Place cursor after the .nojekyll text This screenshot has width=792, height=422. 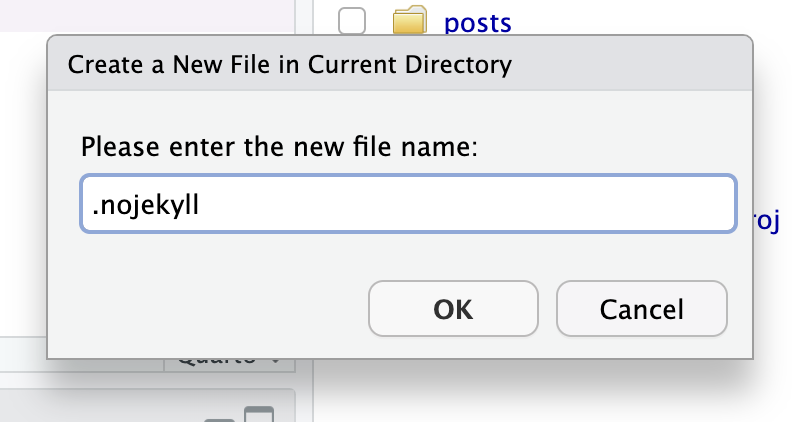coord(201,205)
